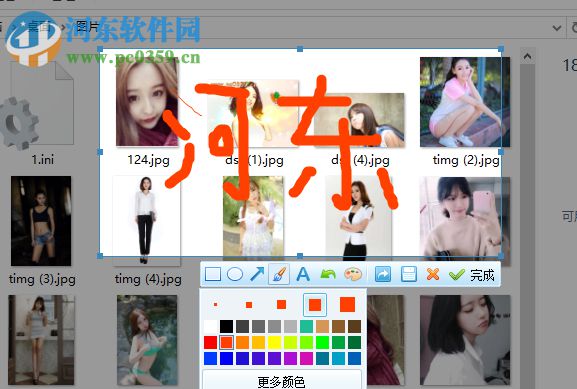Image resolution: width=577 pixels, height=389 pixels.
Task: Click the scrollbar up arrow
Action: pos(527,56)
